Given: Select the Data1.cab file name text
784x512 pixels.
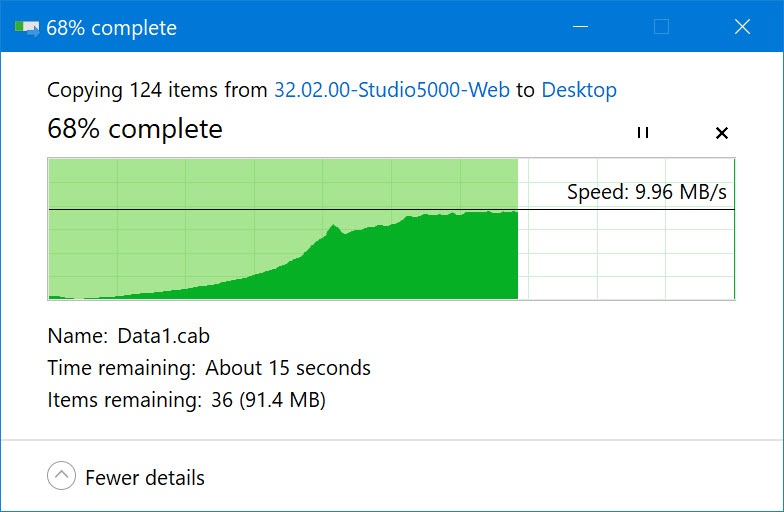Looking at the screenshot, I should tap(164, 336).
